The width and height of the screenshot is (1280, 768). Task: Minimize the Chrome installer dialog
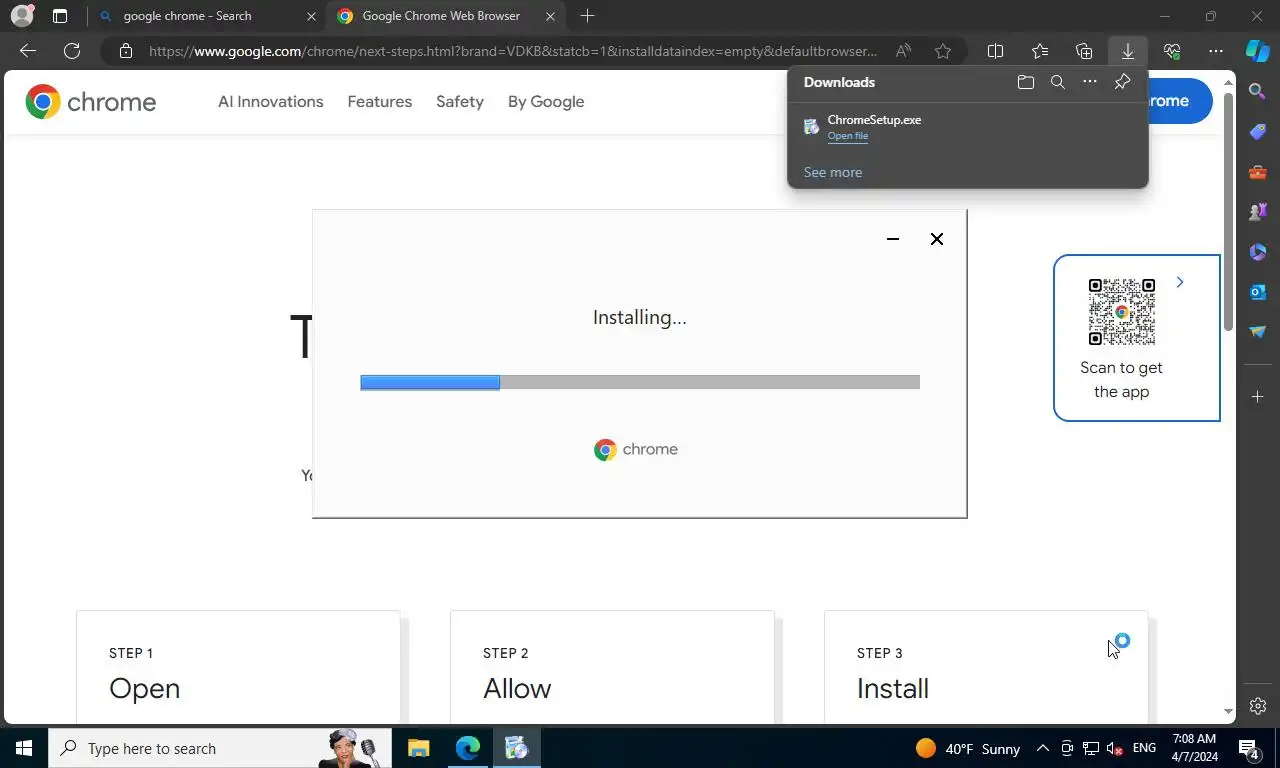(892, 239)
